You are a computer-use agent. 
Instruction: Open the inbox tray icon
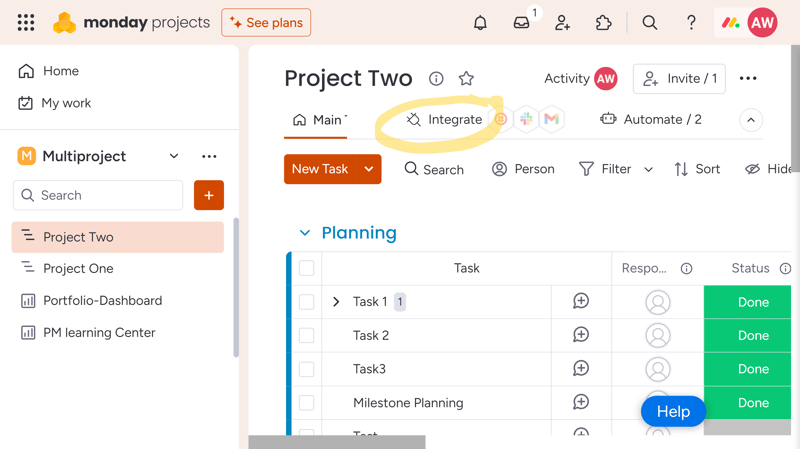pos(521,22)
